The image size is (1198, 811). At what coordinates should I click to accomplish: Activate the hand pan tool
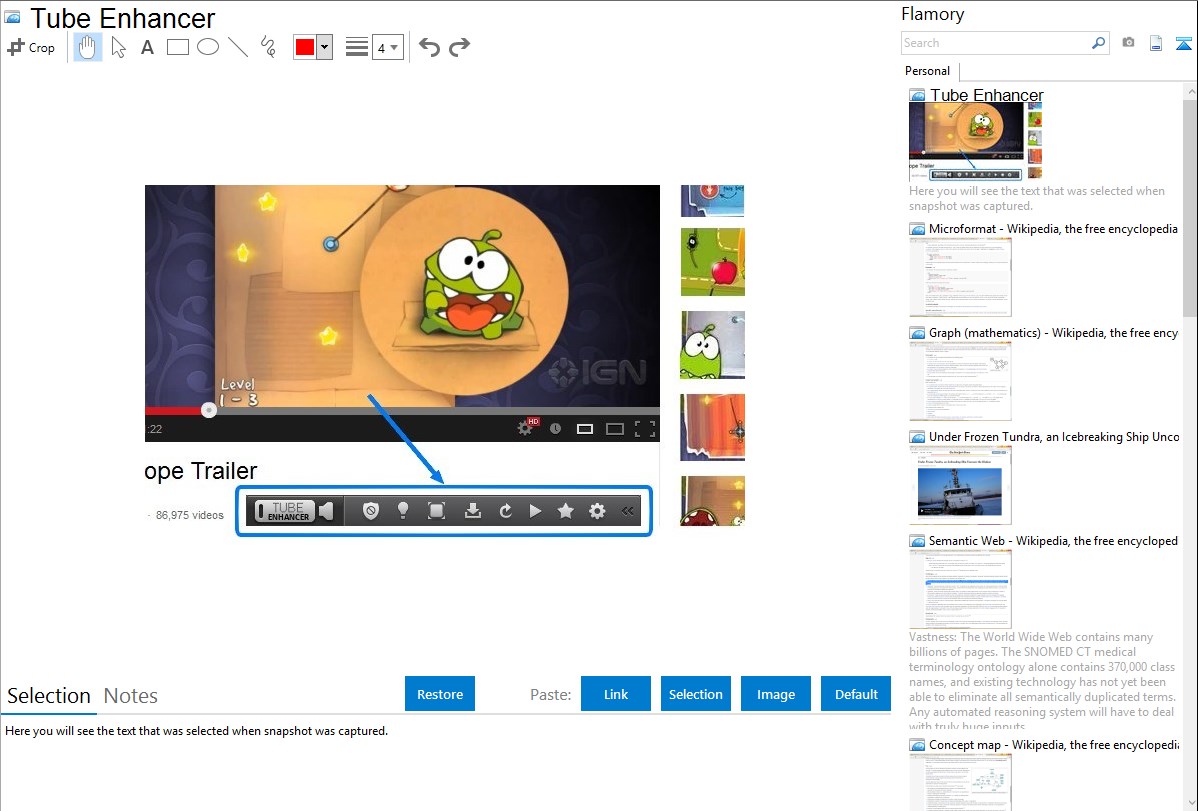[x=88, y=47]
